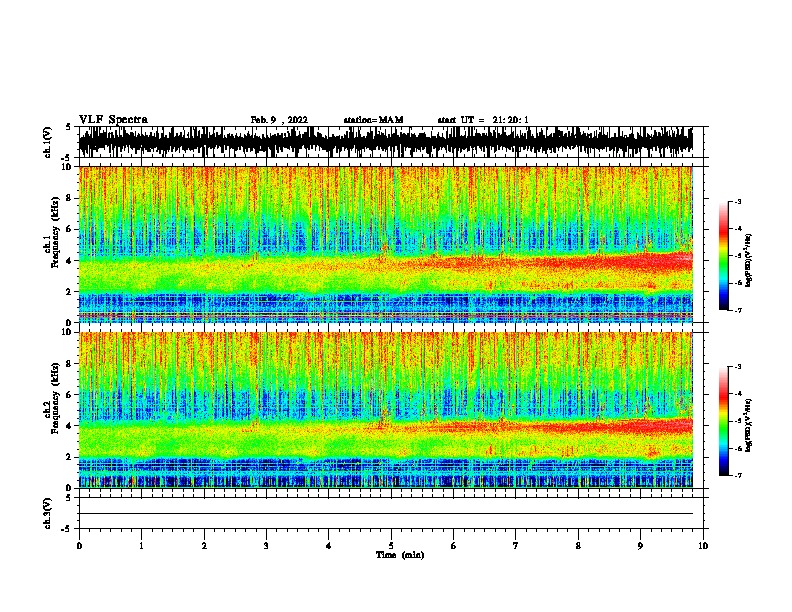This screenshot has width=792, height=612.
Task: Click time axis tick label "0"
Action: [x=79, y=546]
